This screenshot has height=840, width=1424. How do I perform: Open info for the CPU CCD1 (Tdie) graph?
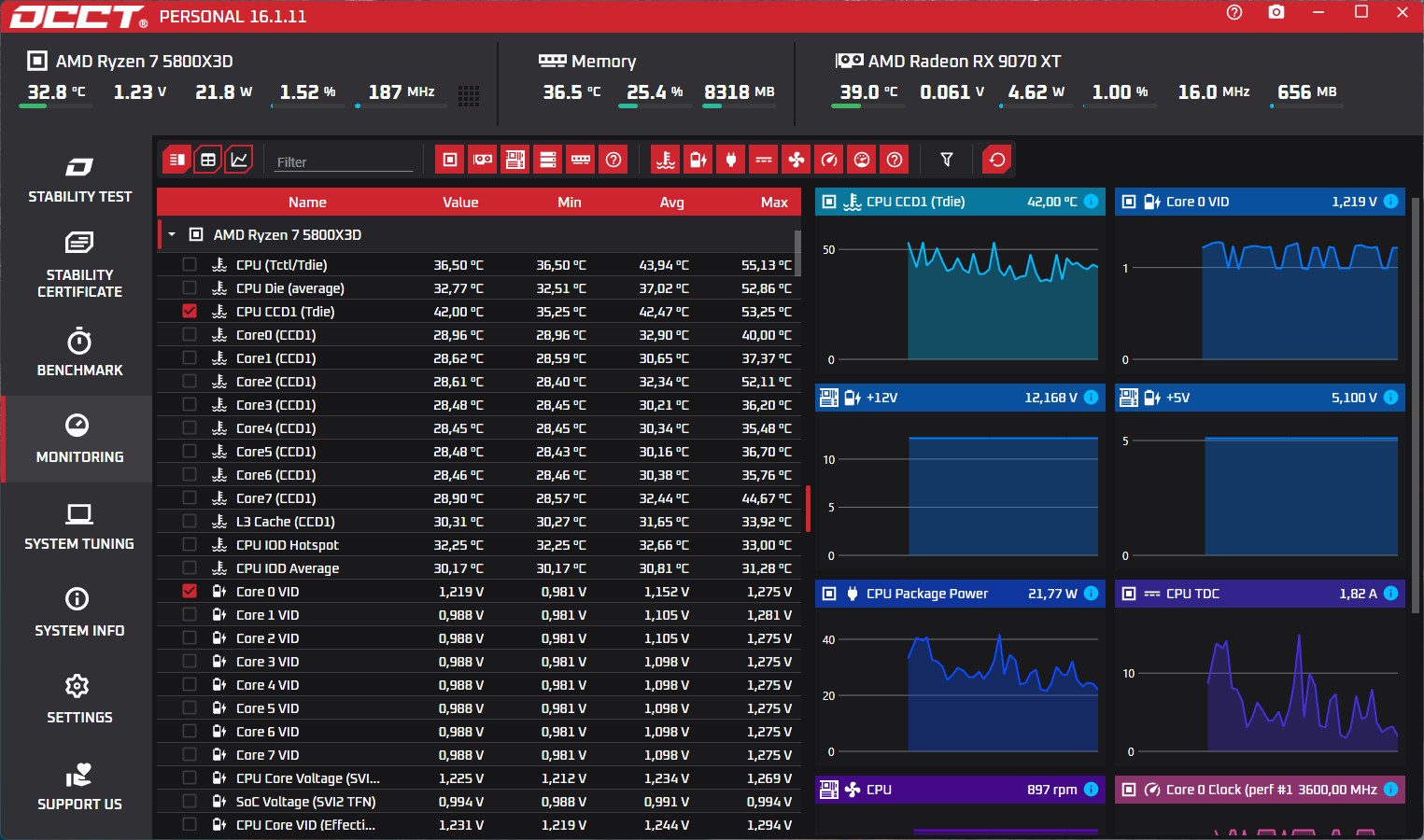[x=1091, y=202]
